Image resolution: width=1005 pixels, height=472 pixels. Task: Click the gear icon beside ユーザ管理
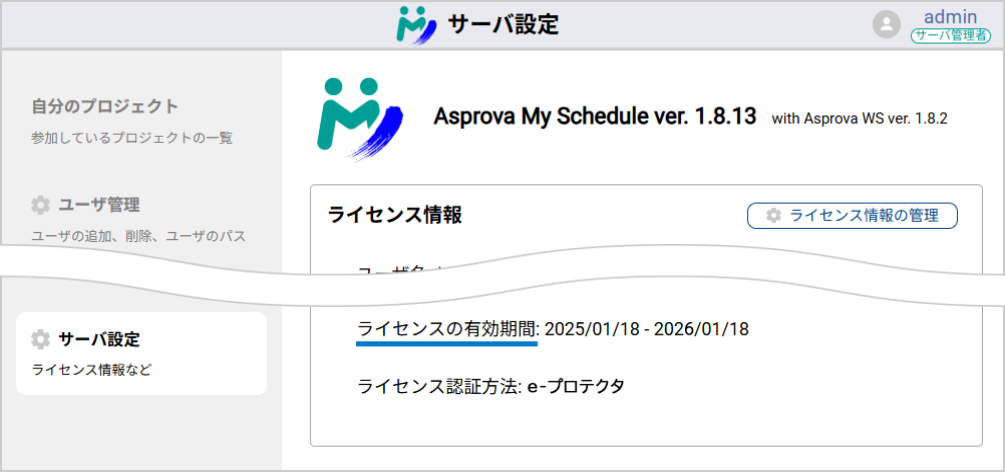tap(40, 205)
